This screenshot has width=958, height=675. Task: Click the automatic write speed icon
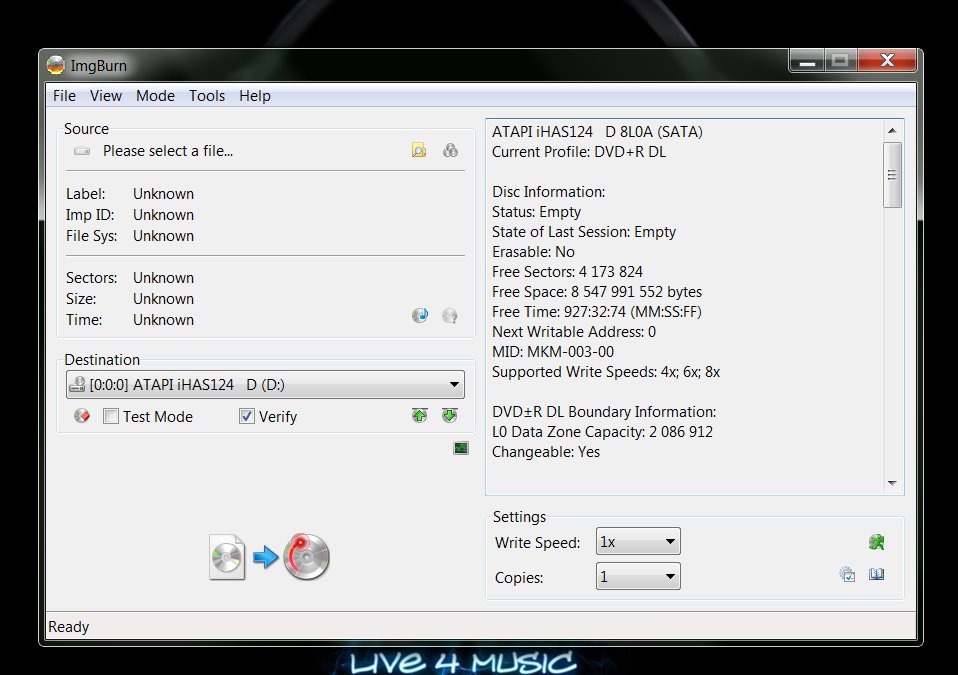[877, 542]
